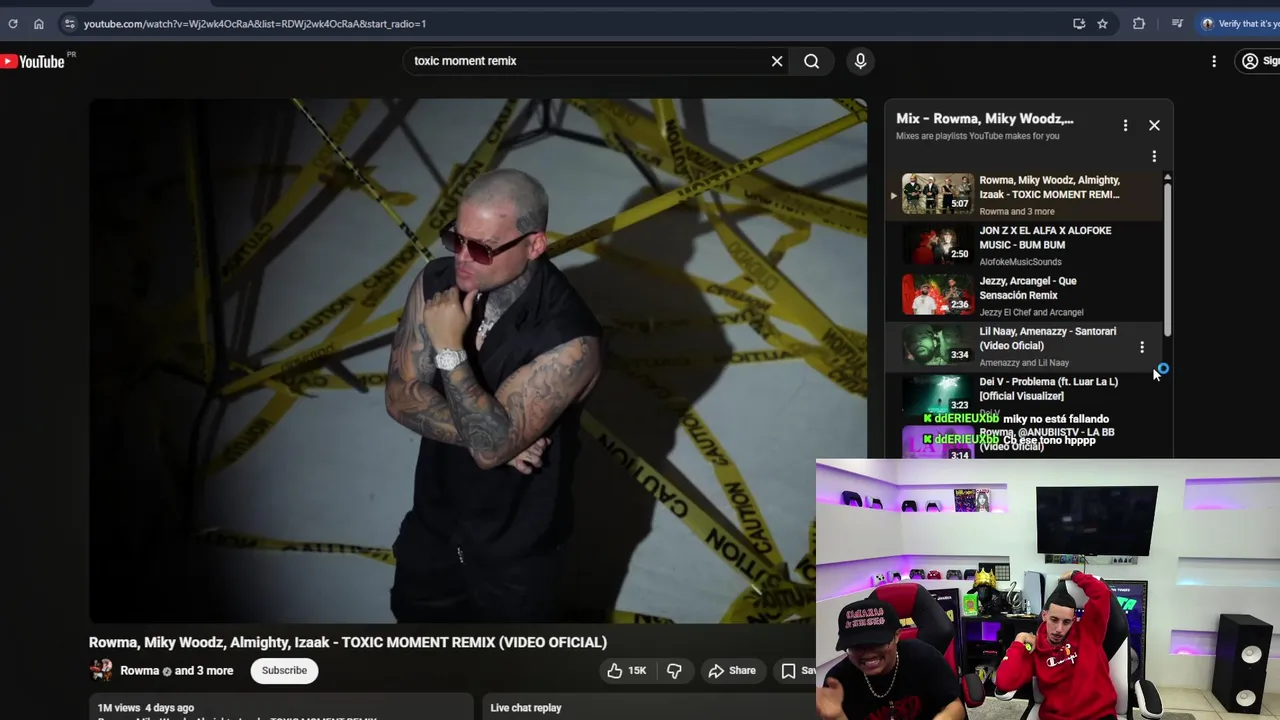The width and height of the screenshot is (1280, 720).
Task: Close the Mix playlist panel
Action: tap(1154, 125)
